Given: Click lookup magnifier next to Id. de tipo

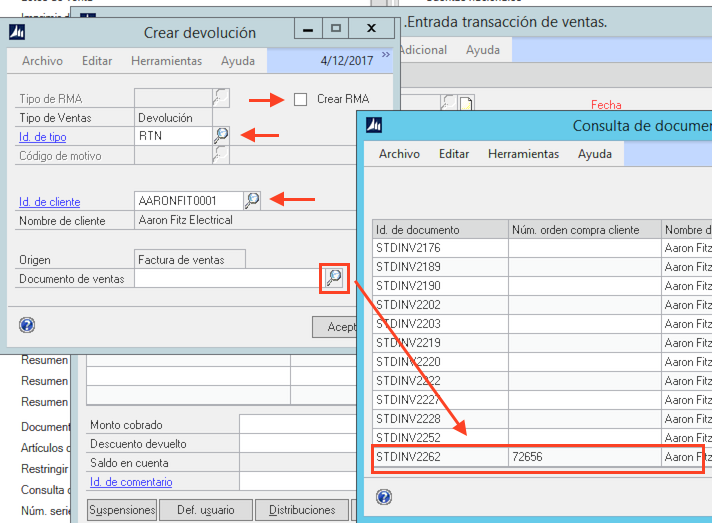Looking at the screenshot, I should click(221, 136).
